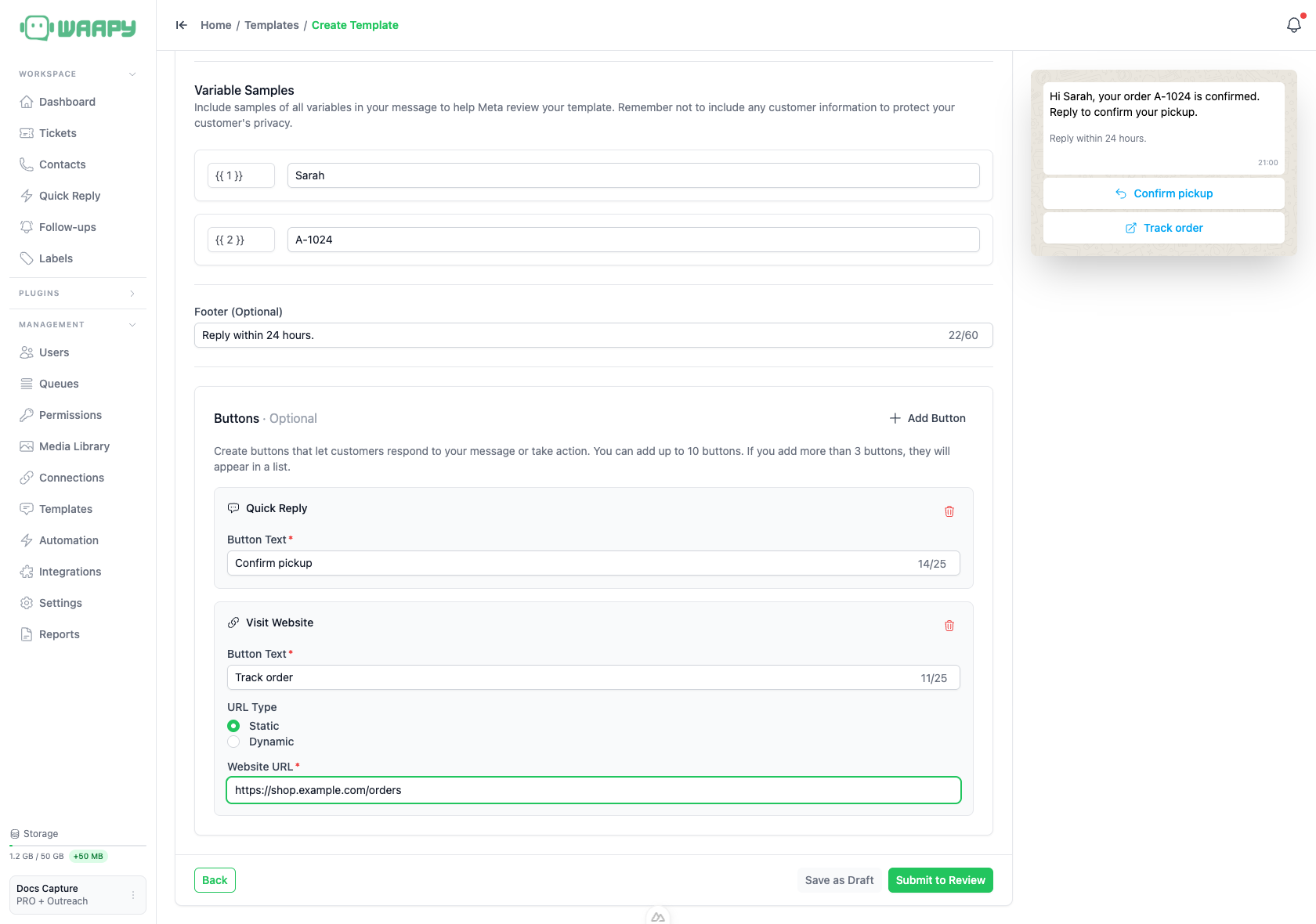The height and width of the screenshot is (924, 1316).
Task: Click the Follow-ups bell icon
Action: (x=27, y=227)
